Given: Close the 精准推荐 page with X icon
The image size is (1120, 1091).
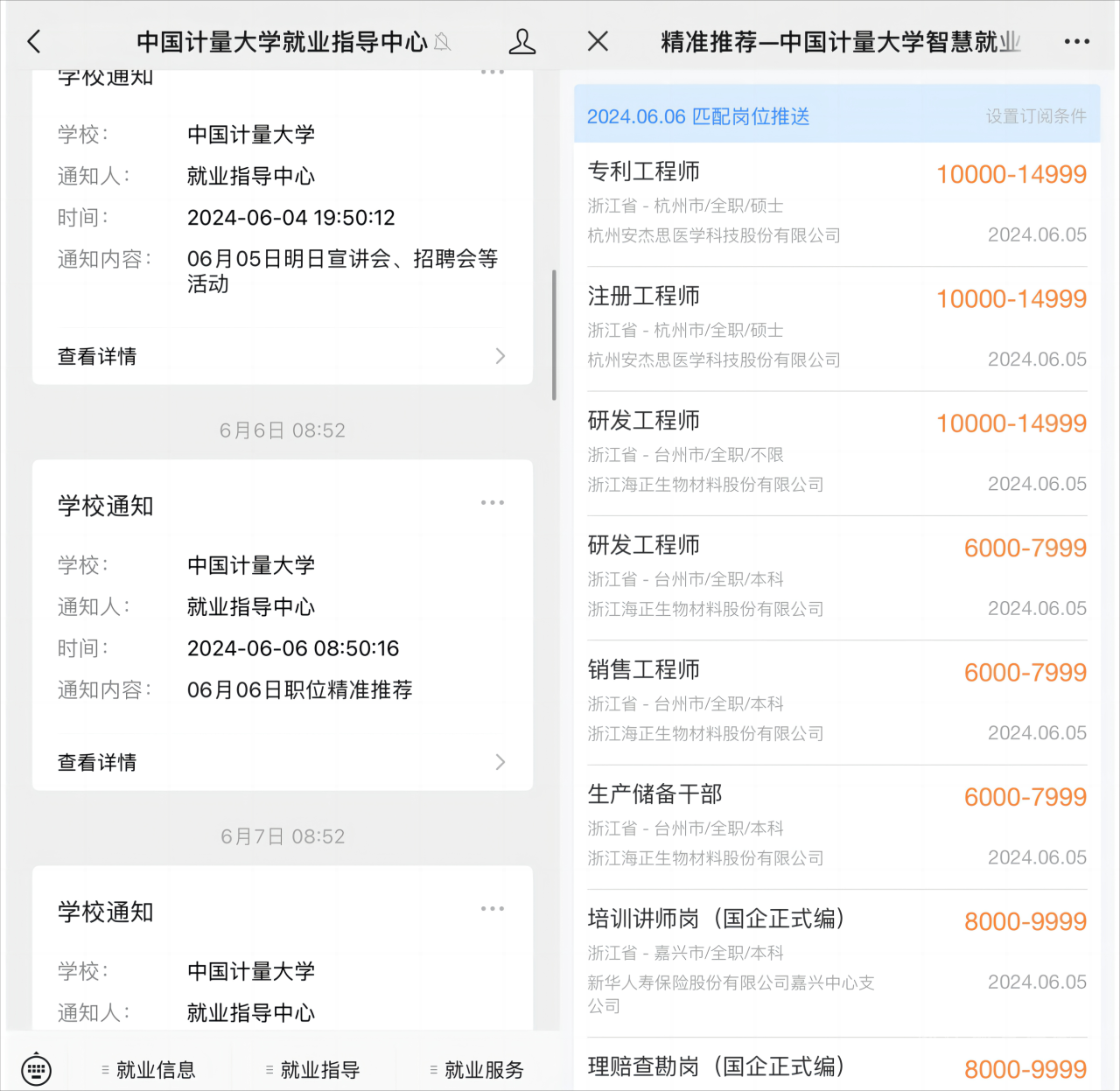Looking at the screenshot, I should point(598,41).
